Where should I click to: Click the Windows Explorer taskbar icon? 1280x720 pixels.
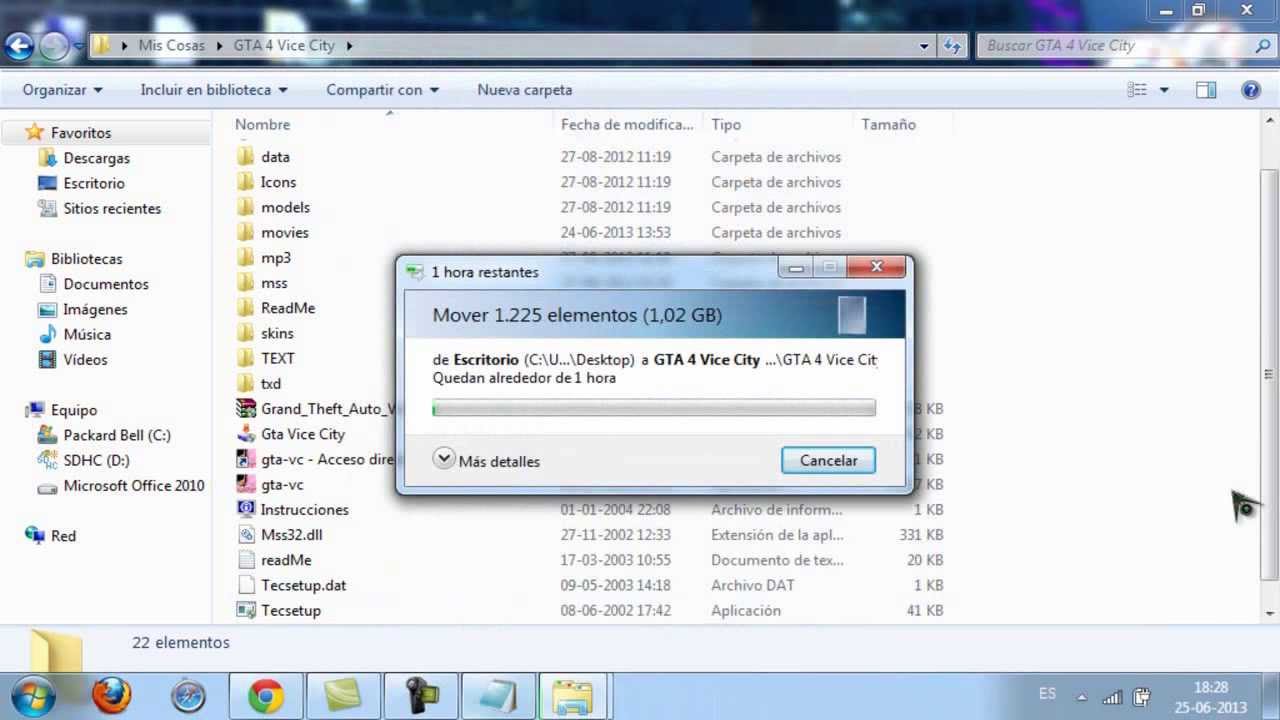pyautogui.click(x=573, y=695)
